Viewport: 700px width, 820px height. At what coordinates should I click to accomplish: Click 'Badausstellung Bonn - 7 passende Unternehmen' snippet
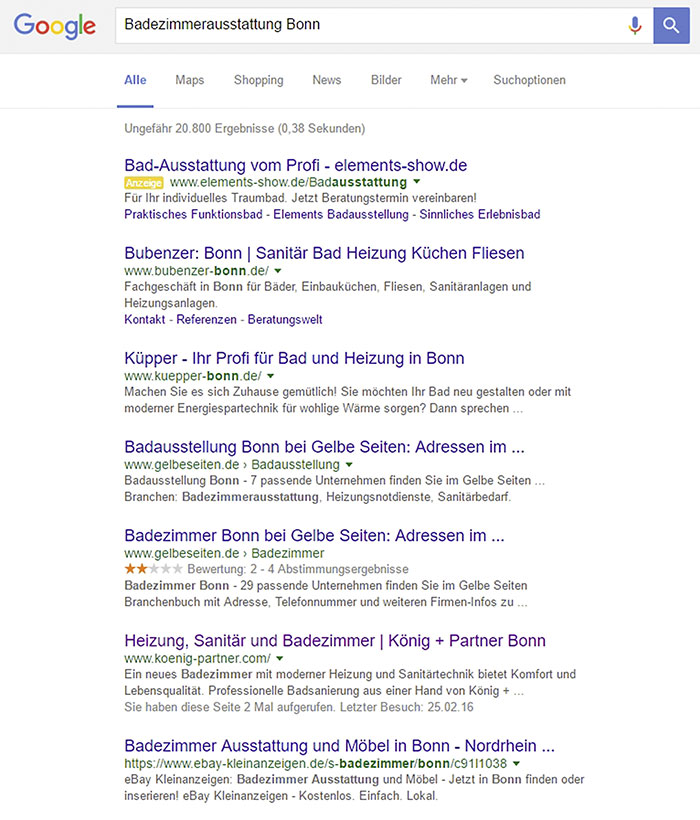coord(335,488)
